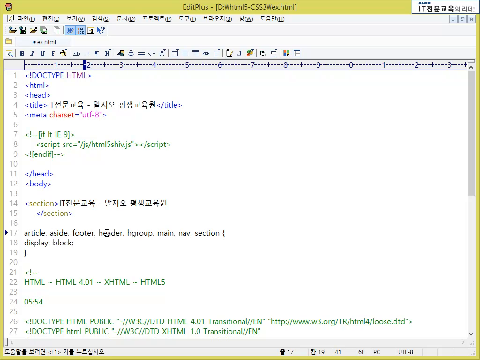Viewport: 480px width, 360px height.
Task: Click the "<title>" line of code
Action: point(104,105)
